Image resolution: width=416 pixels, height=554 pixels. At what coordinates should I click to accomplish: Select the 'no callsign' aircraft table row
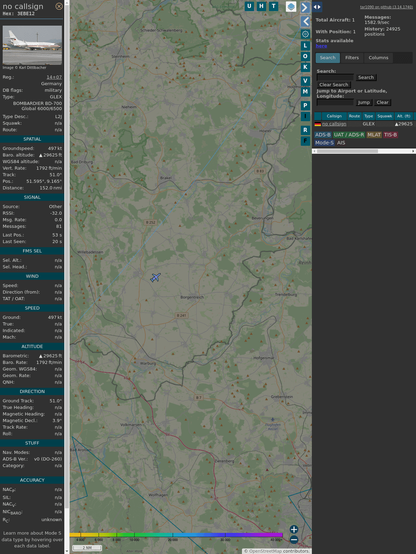pyautogui.click(x=364, y=124)
